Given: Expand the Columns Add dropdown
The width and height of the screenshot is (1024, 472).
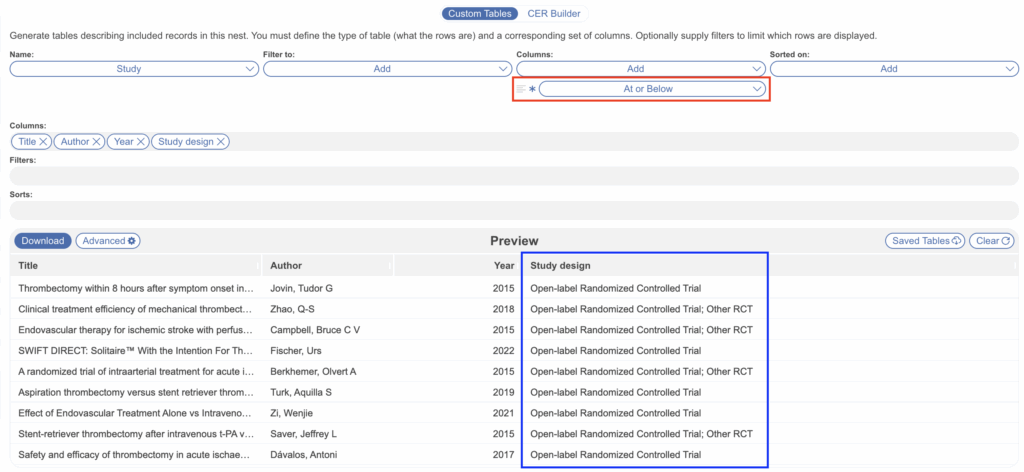Looking at the screenshot, I should pyautogui.click(x=641, y=69).
